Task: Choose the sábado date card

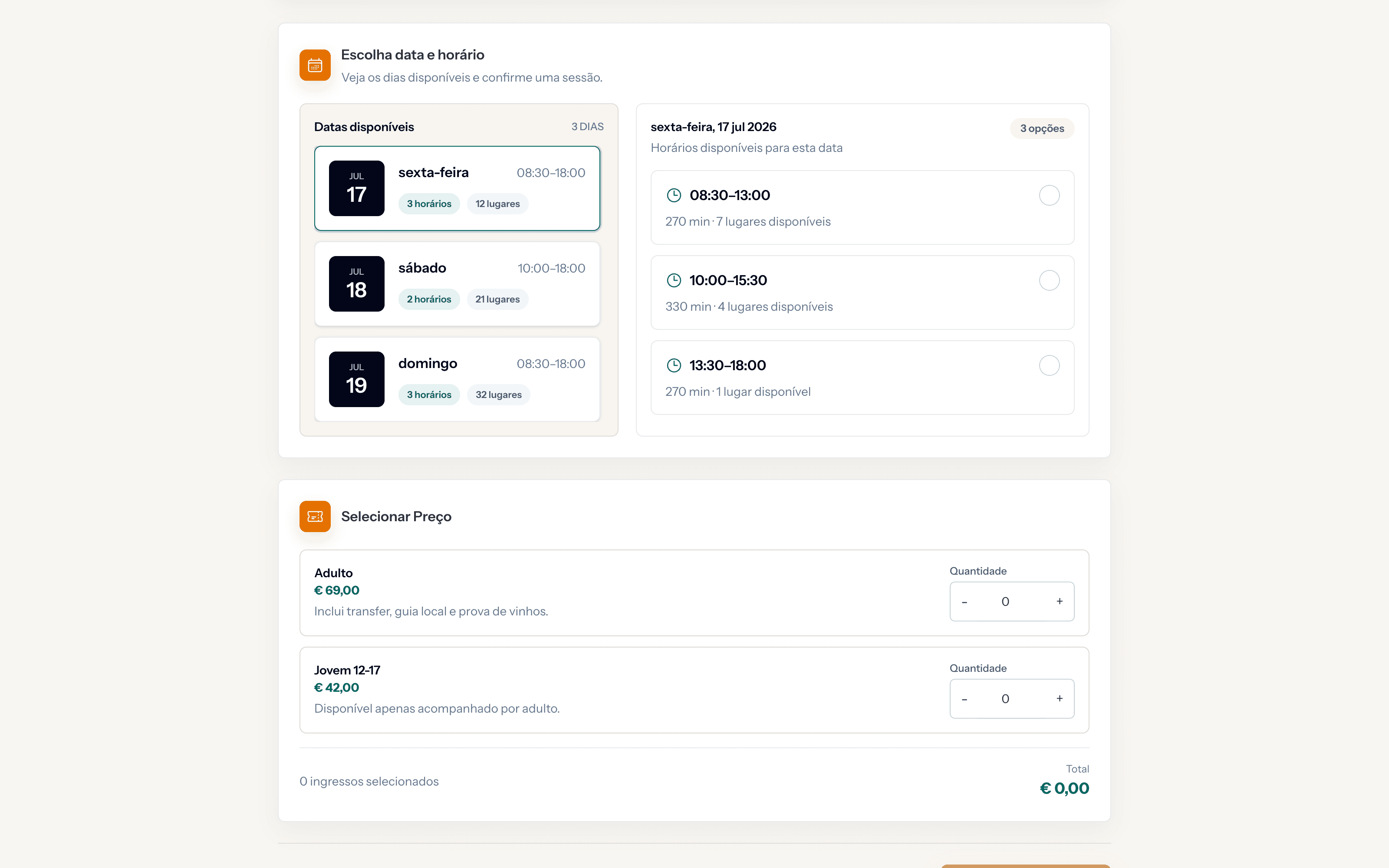Action: [458, 283]
